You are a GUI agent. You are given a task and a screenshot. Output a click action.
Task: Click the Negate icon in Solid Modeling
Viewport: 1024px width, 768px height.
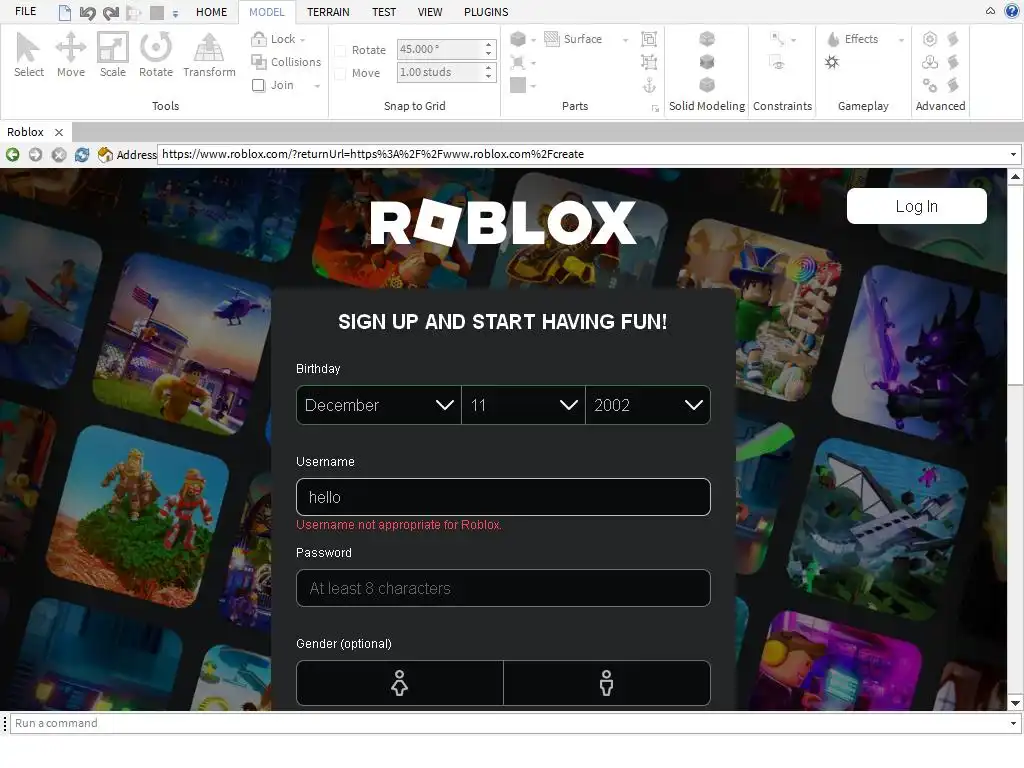pos(707,62)
